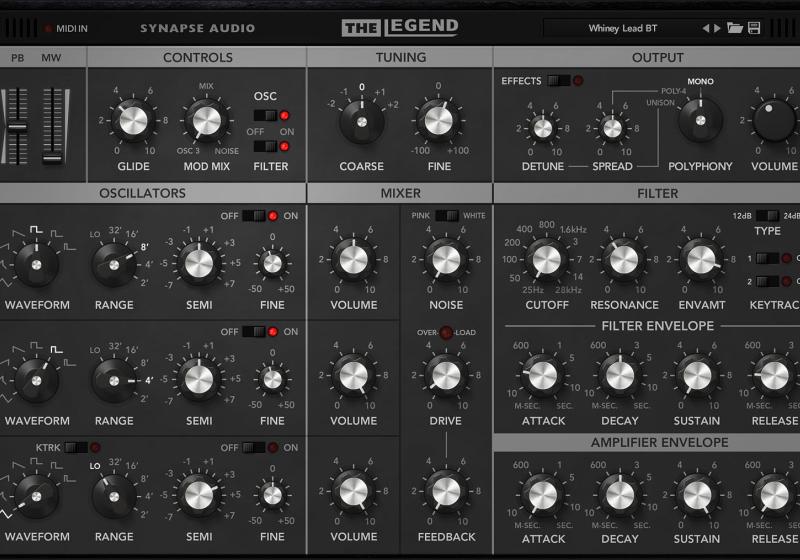
Task: Click oscillator 3 SEMI knob
Action: click(x=198, y=495)
